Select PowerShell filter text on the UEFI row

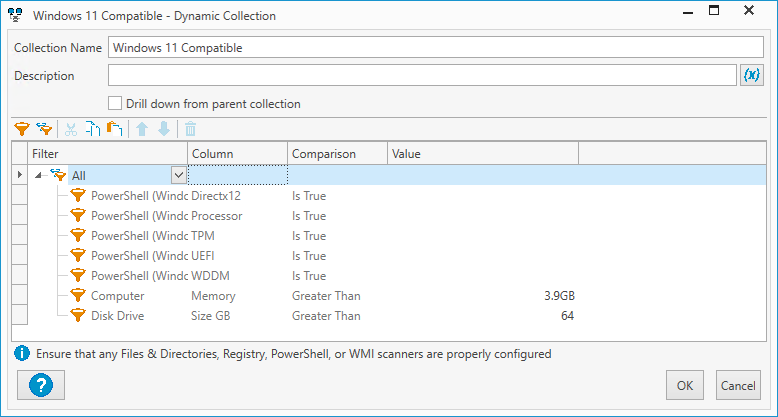pyautogui.click(x=139, y=256)
